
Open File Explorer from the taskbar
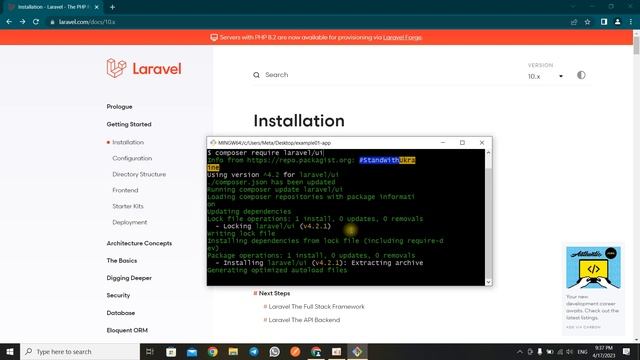click(233, 351)
